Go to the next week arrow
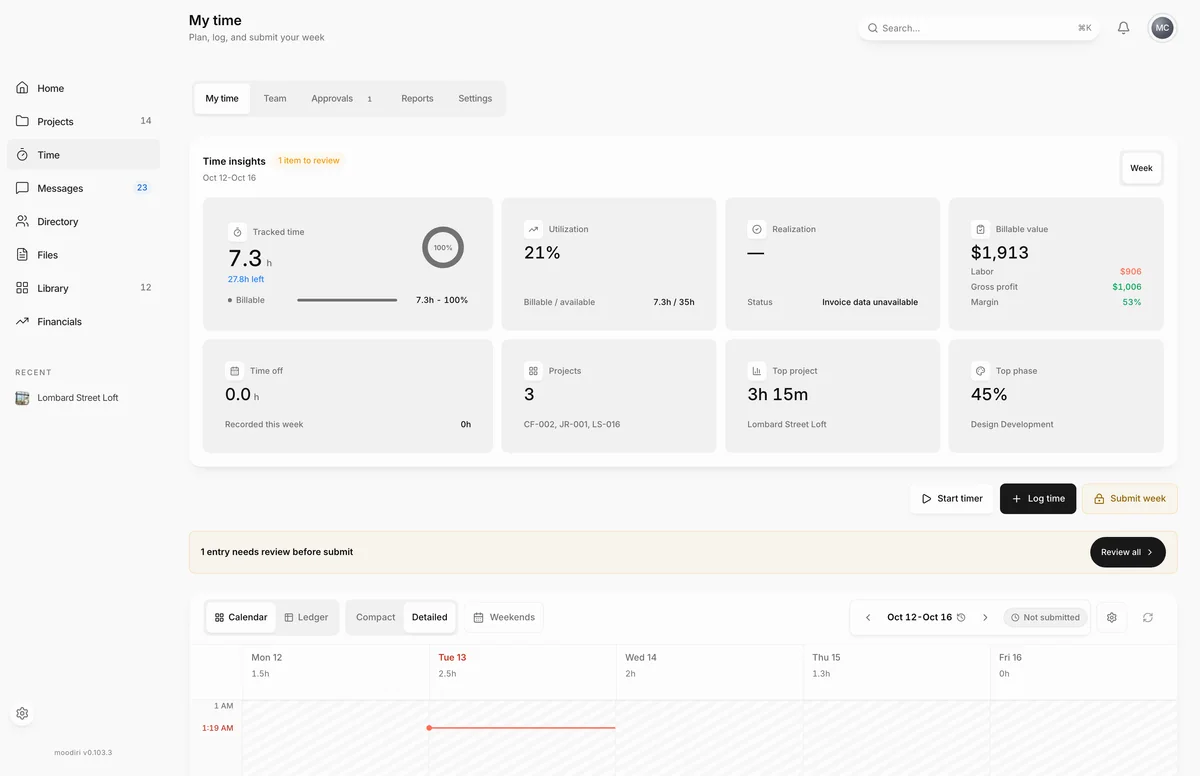 click(x=985, y=618)
